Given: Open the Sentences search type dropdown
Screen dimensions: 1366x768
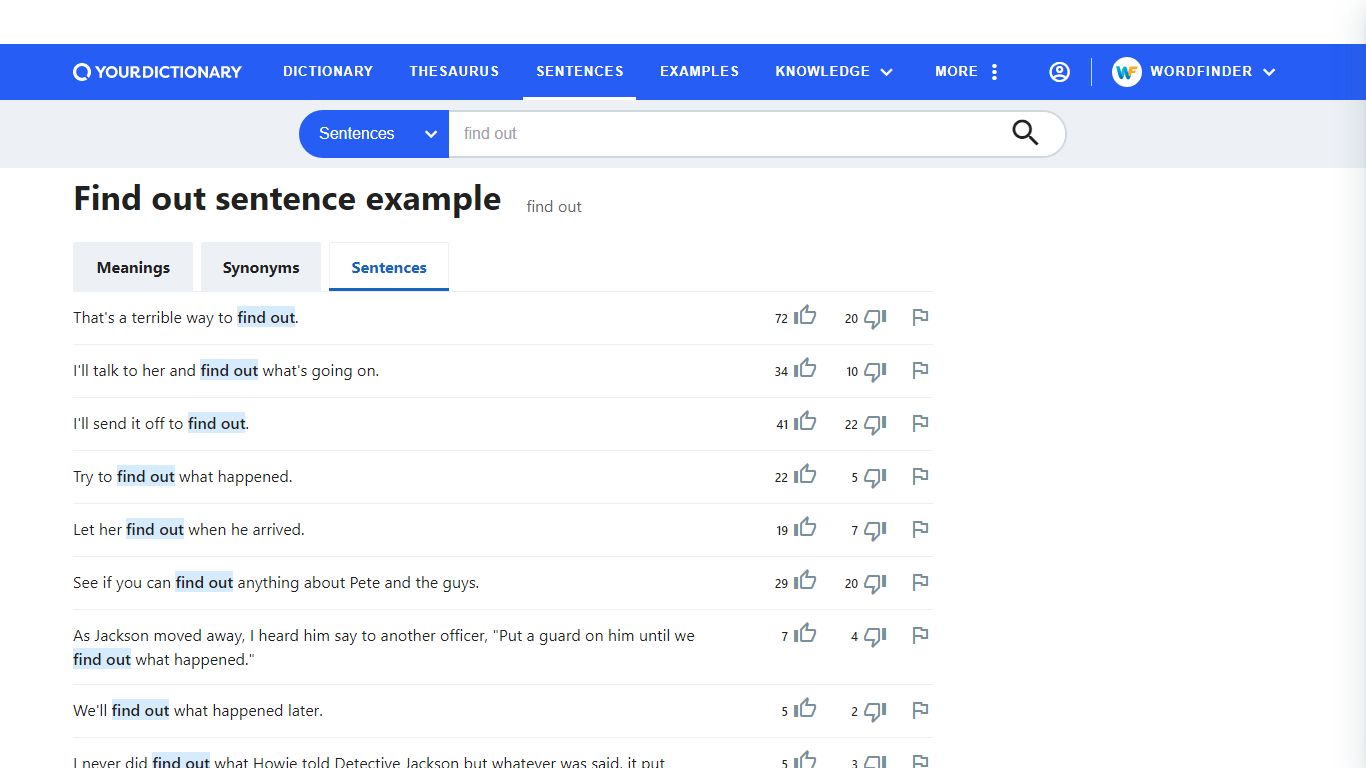Looking at the screenshot, I should click(374, 134).
